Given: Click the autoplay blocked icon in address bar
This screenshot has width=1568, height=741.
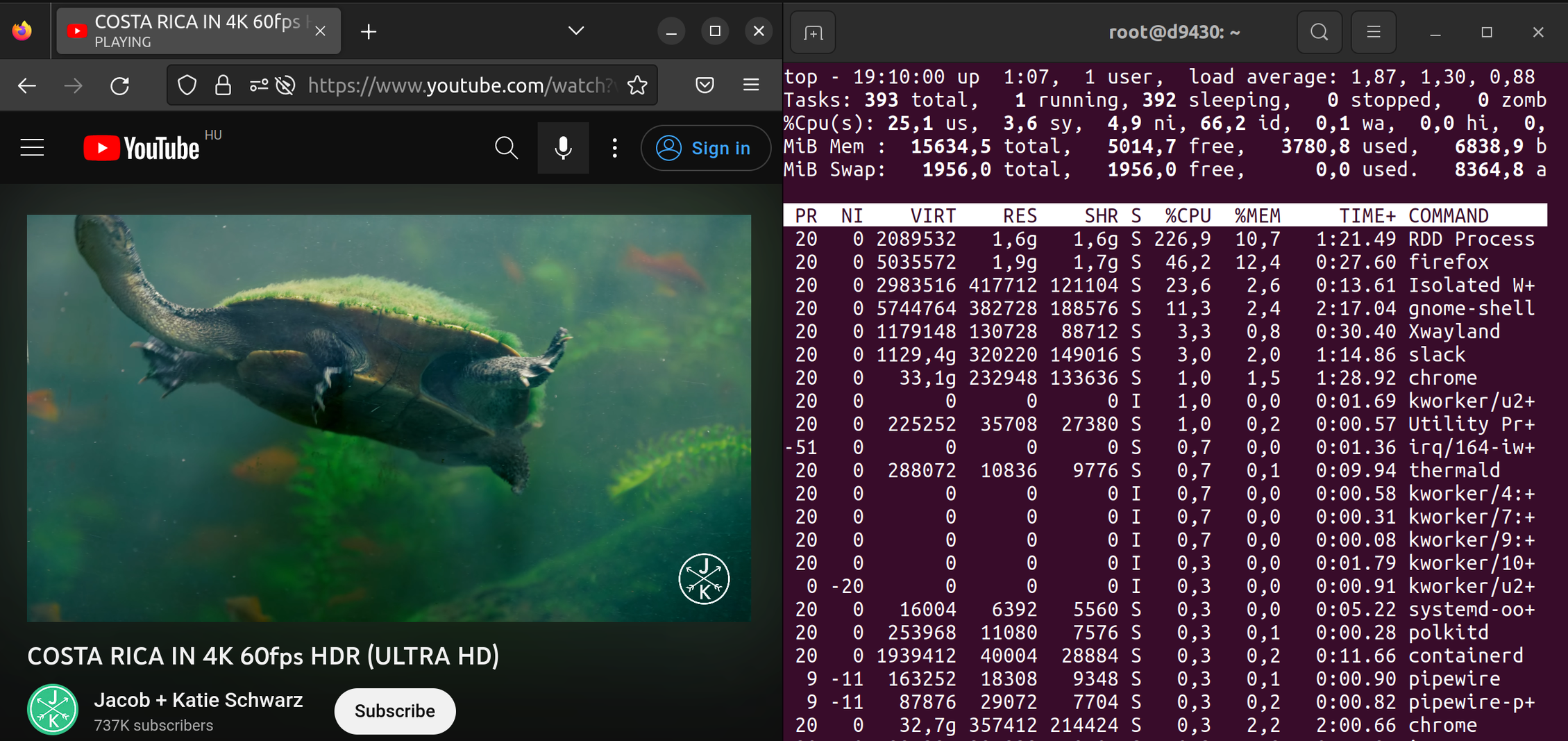Looking at the screenshot, I should (x=285, y=85).
